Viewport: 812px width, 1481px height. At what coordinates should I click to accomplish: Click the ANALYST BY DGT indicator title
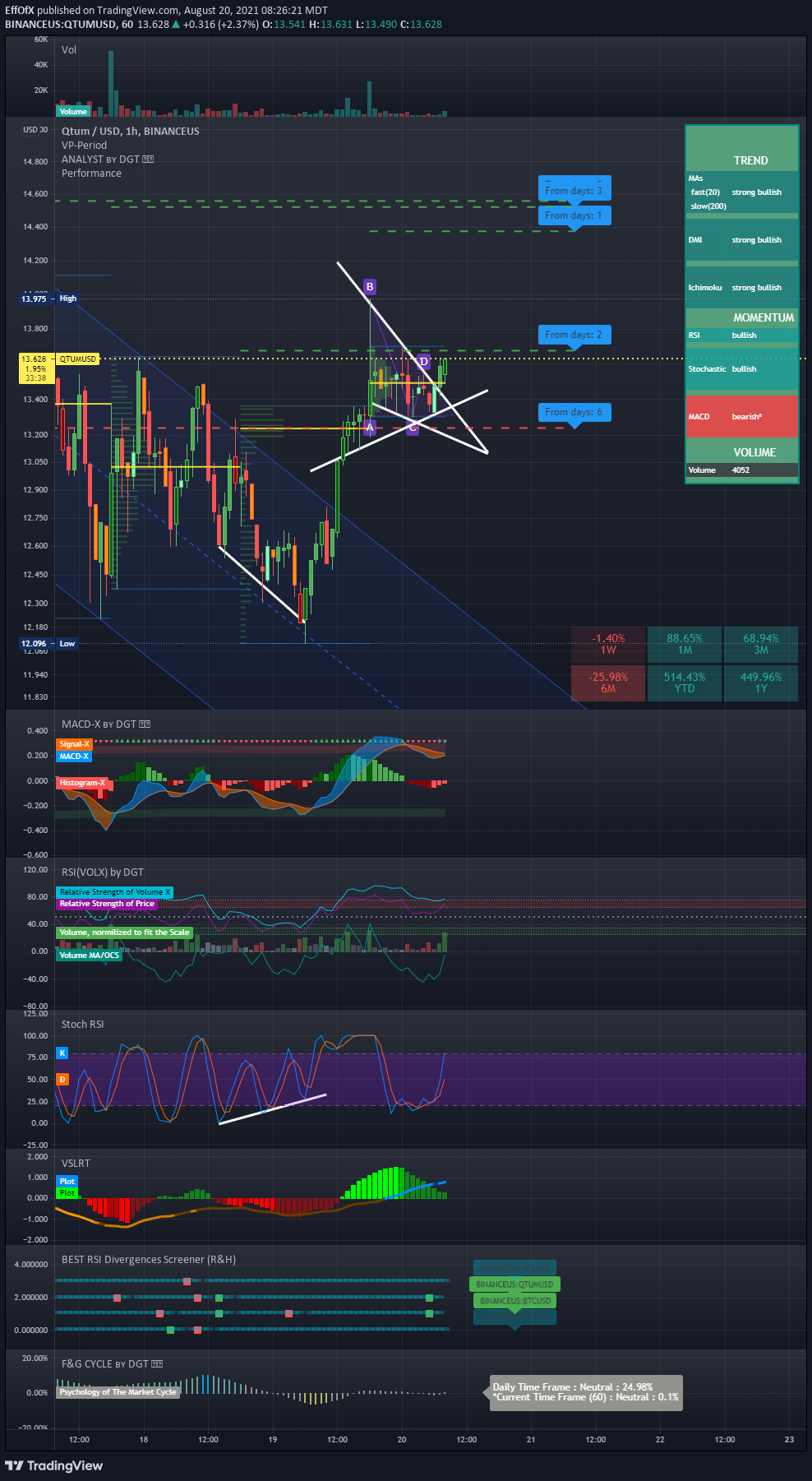[108, 159]
